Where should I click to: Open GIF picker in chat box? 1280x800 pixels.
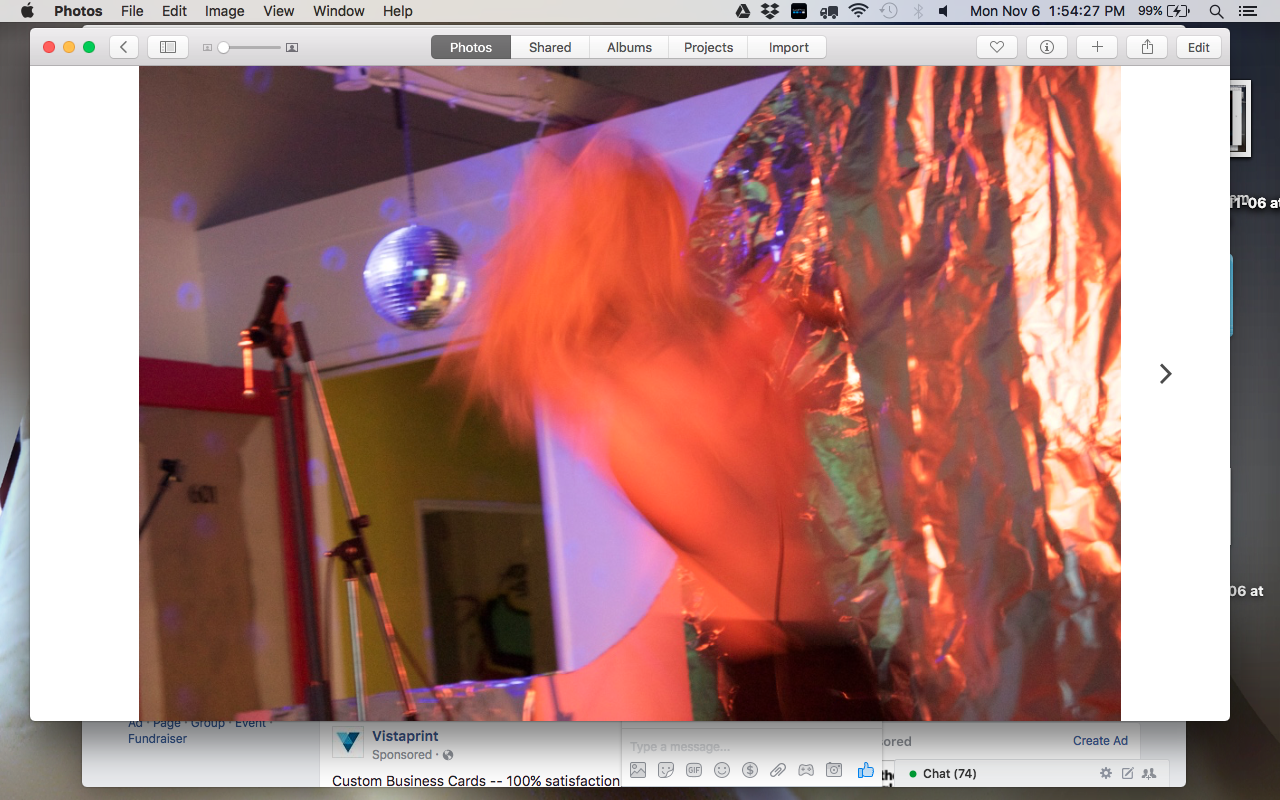click(694, 770)
